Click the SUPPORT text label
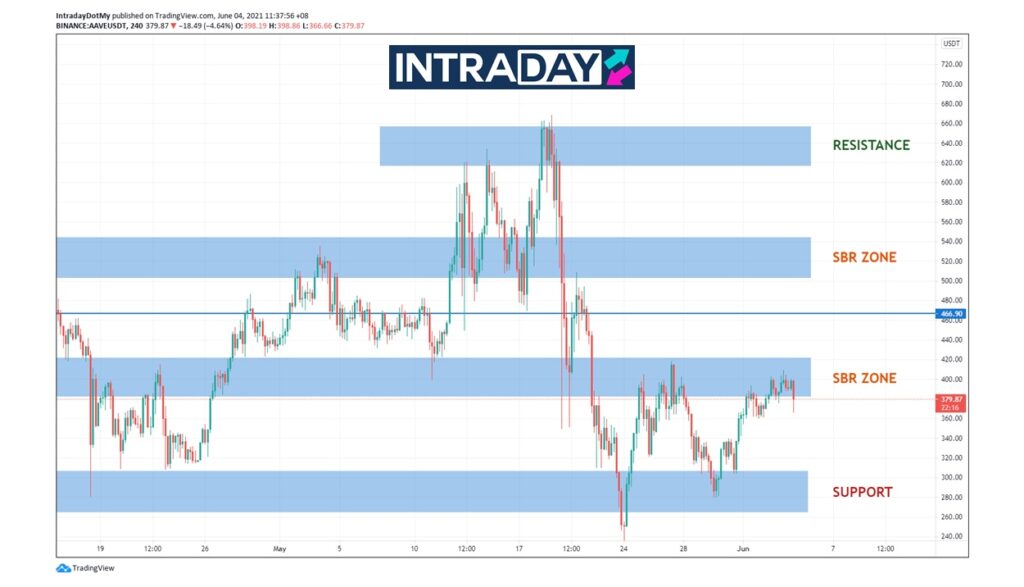This screenshot has height=587, width=1024. coord(862,492)
